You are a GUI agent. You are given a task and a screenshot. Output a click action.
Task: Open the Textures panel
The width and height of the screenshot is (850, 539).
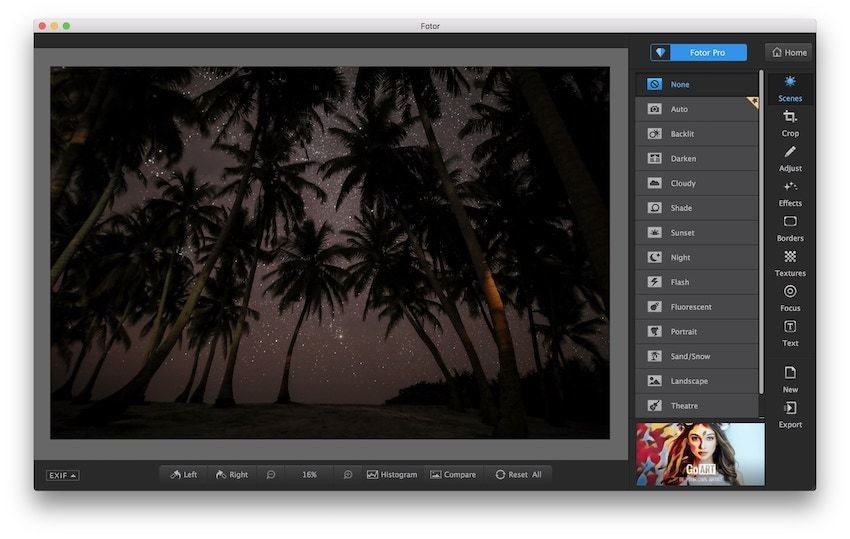pyautogui.click(x=790, y=263)
